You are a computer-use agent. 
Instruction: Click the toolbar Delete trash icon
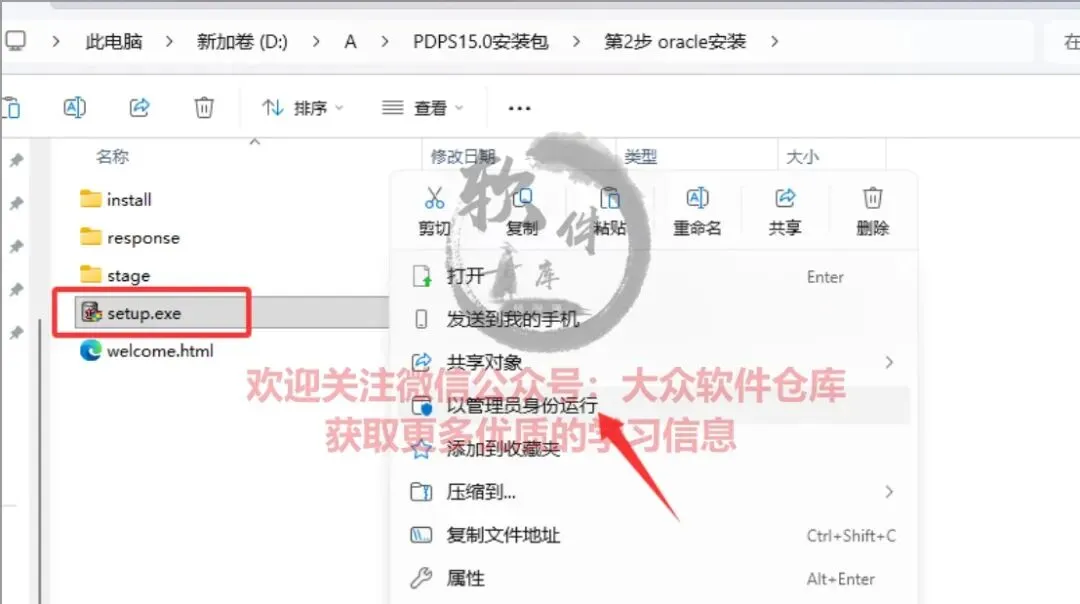[x=204, y=107]
